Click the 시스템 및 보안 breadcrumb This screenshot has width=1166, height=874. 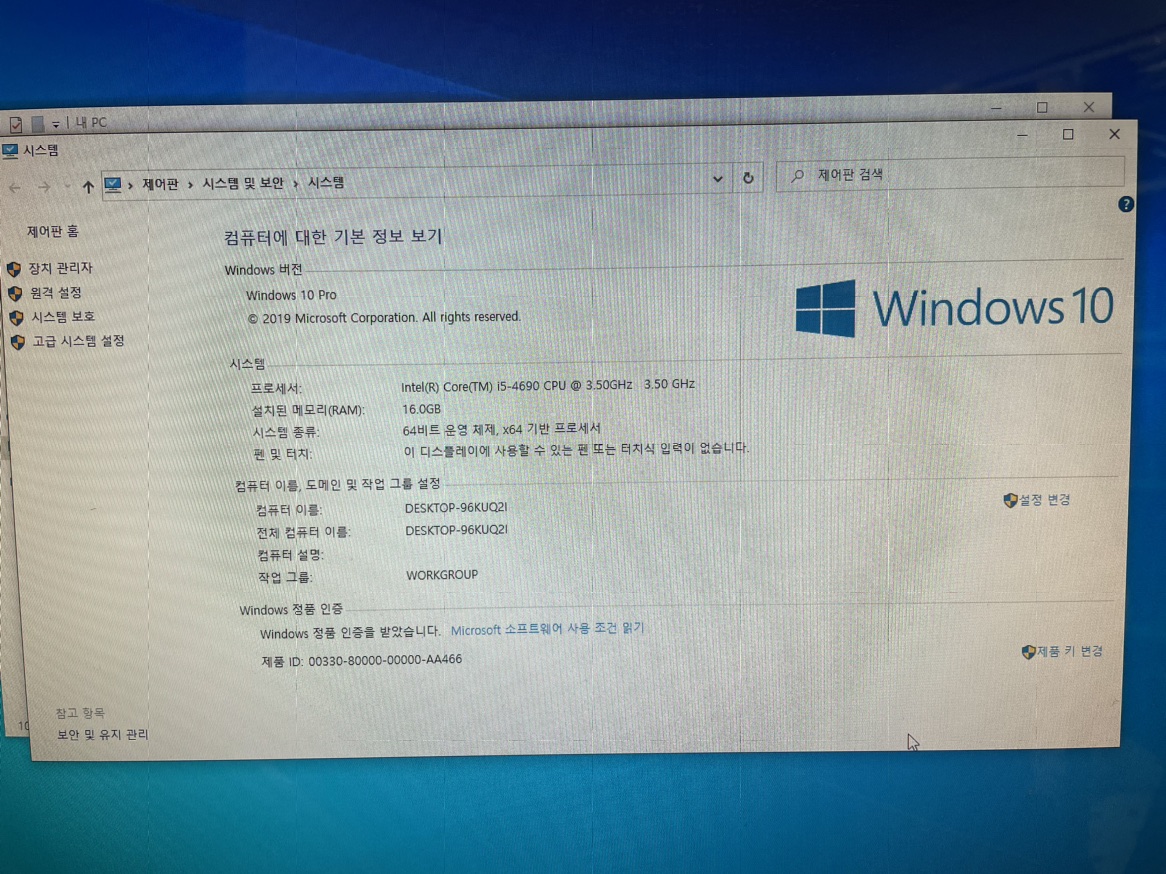243,183
